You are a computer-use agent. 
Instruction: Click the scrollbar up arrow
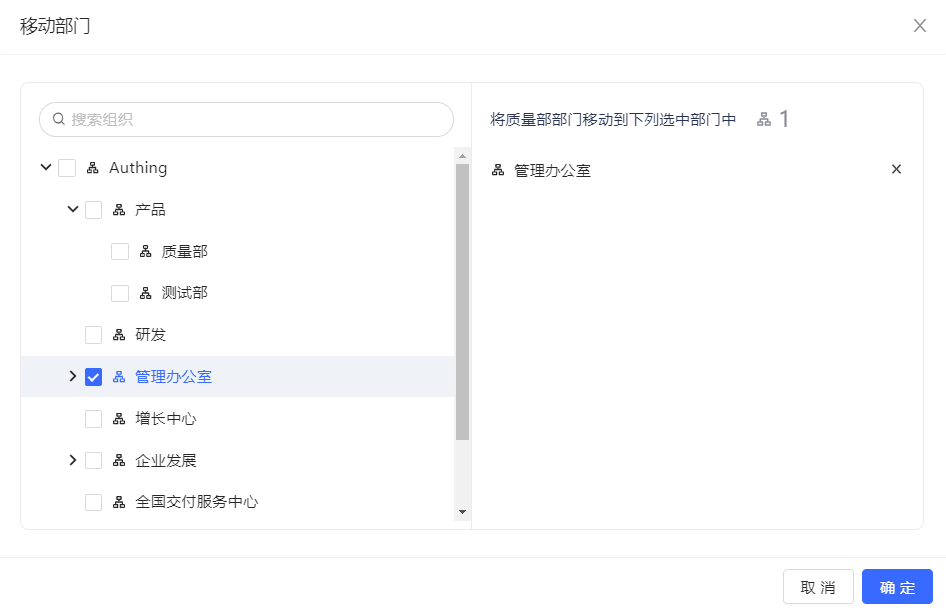pos(462,156)
